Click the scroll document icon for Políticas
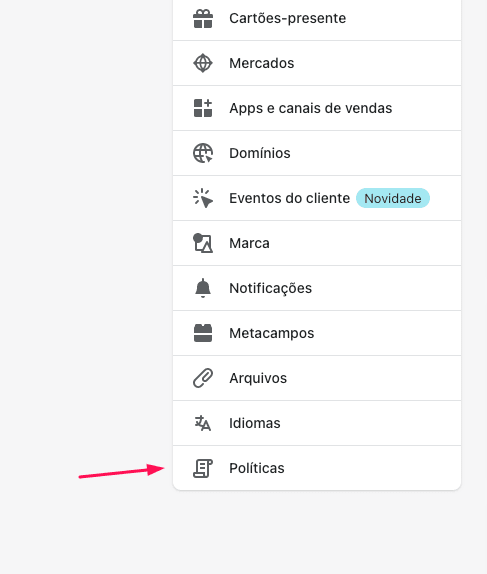Screen dimensions: 487x574 pos(203,468)
